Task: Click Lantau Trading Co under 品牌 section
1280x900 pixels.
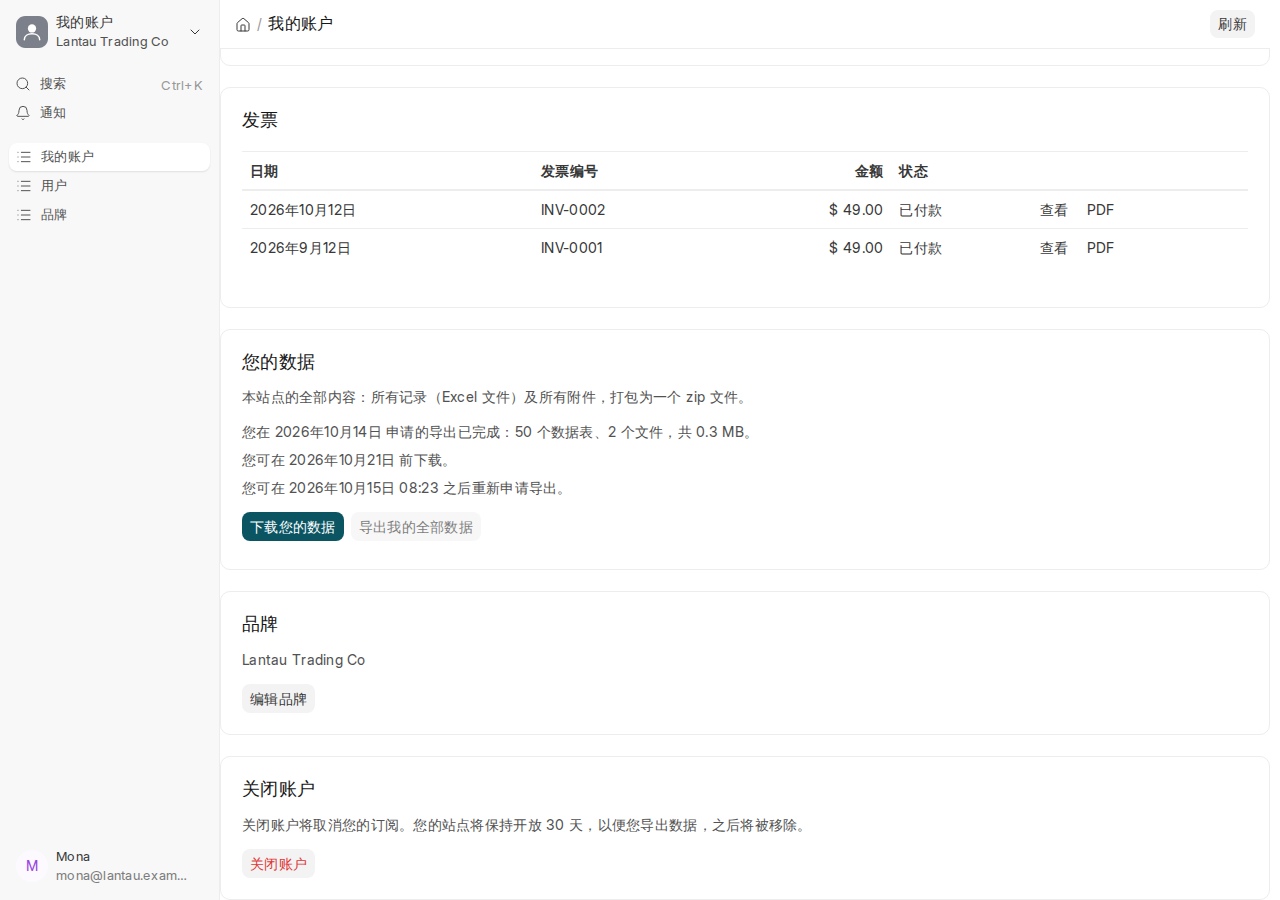Action: pyautogui.click(x=304, y=660)
